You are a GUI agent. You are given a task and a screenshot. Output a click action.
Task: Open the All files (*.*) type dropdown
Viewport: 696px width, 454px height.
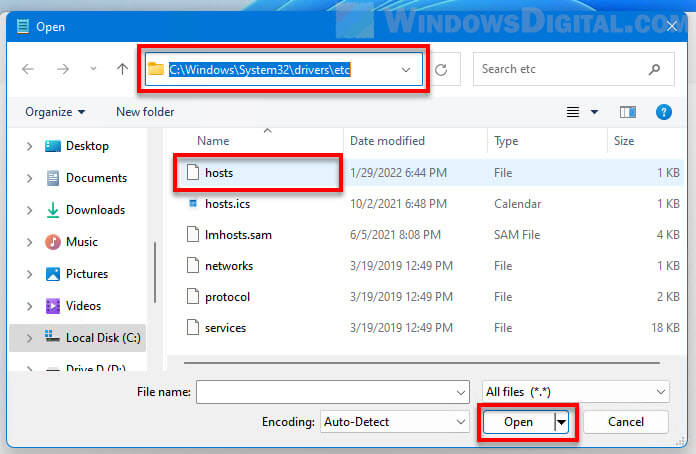click(x=575, y=392)
